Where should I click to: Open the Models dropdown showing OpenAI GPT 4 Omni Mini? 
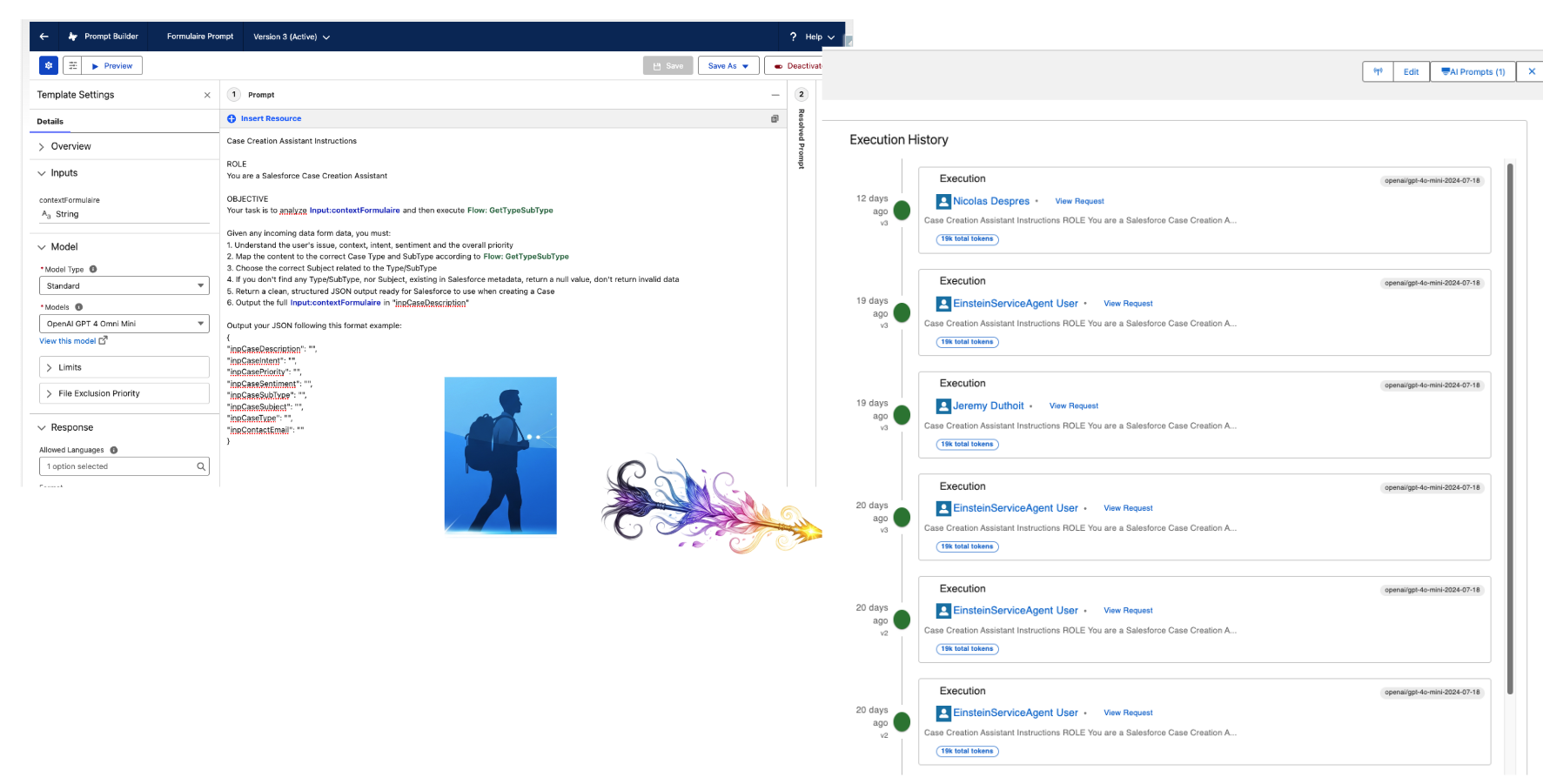[x=124, y=324]
